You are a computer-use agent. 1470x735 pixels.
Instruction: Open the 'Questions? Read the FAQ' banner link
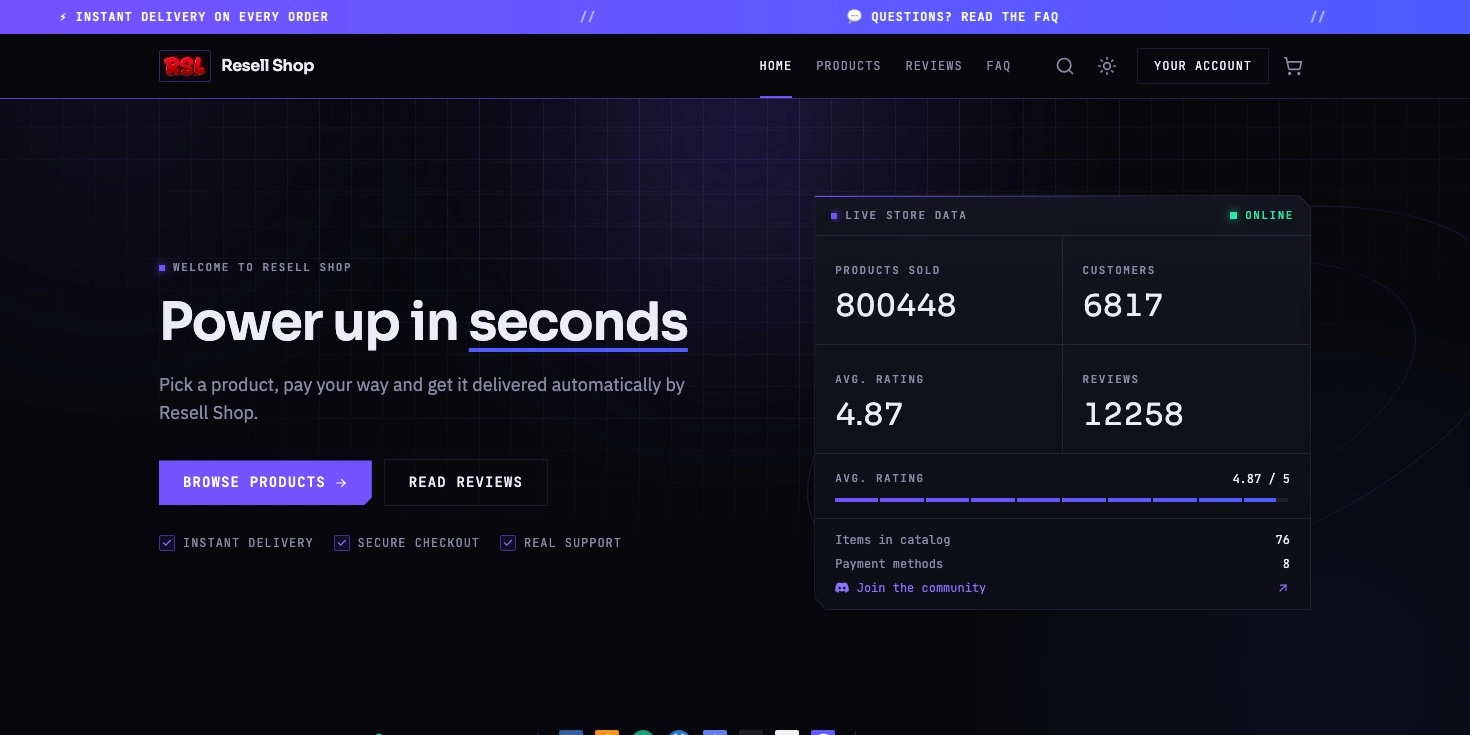pyautogui.click(x=953, y=17)
